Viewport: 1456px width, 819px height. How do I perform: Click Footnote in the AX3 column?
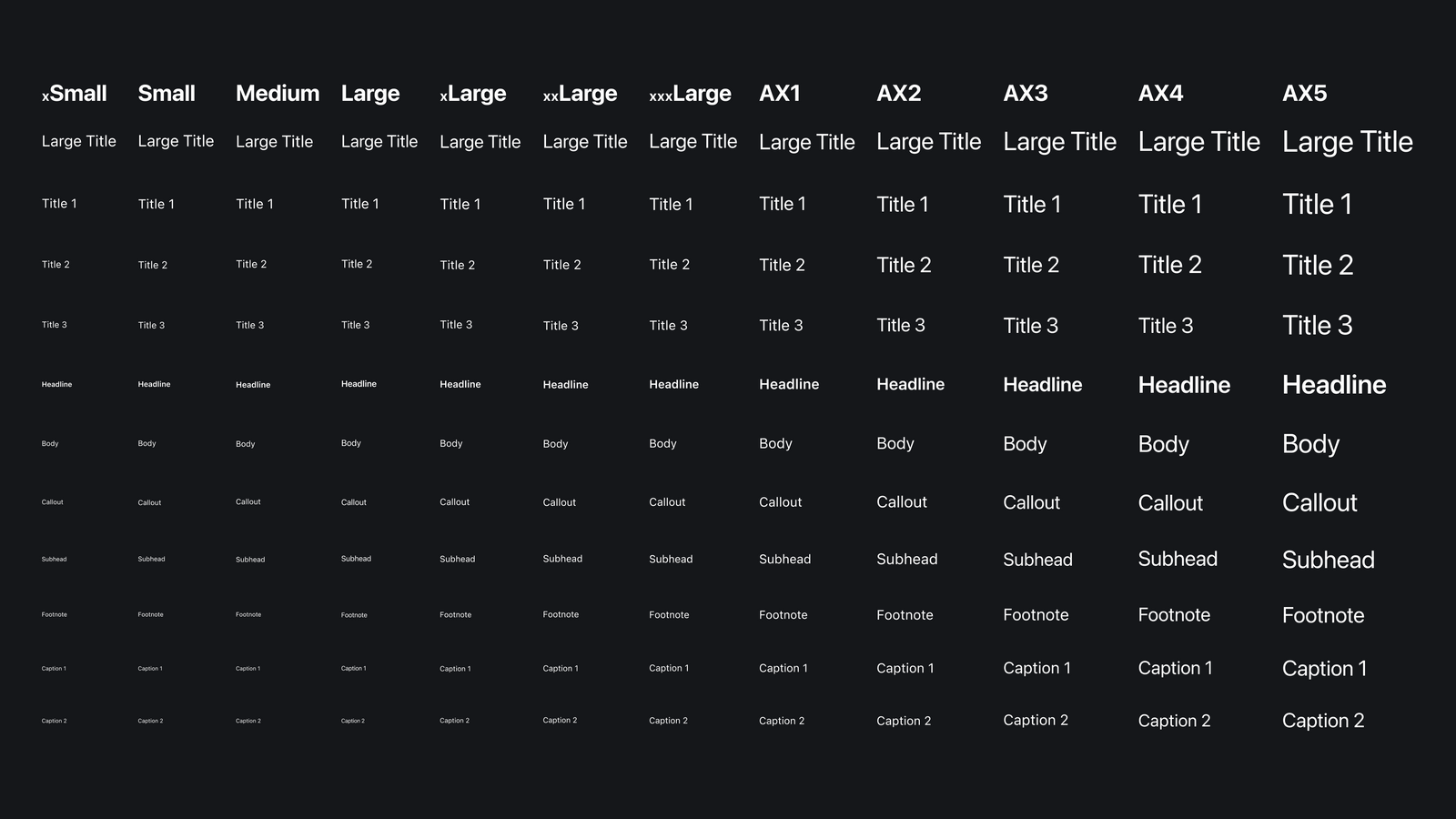click(x=1036, y=614)
